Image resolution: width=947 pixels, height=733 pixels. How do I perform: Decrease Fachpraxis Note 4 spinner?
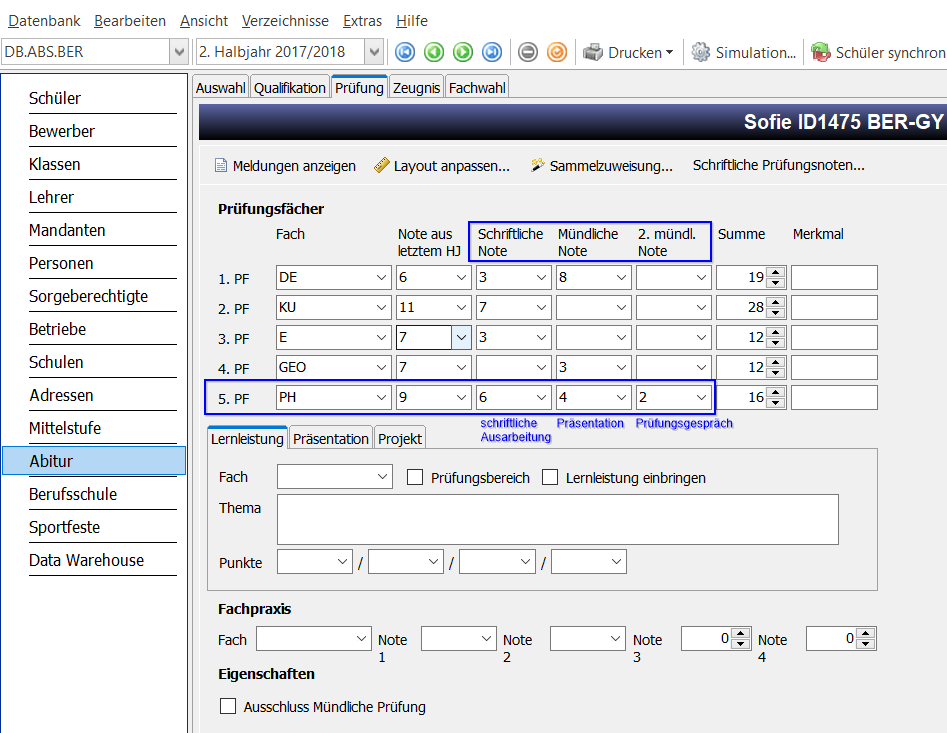pyautogui.click(x=866, y=644)
